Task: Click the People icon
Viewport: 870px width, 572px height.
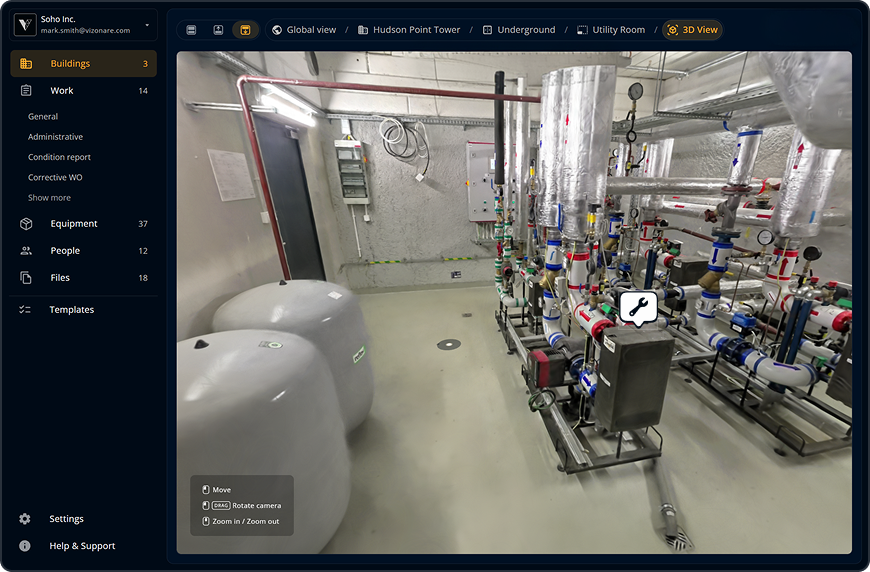Action: pyautogui.click(x=26, y=251)
